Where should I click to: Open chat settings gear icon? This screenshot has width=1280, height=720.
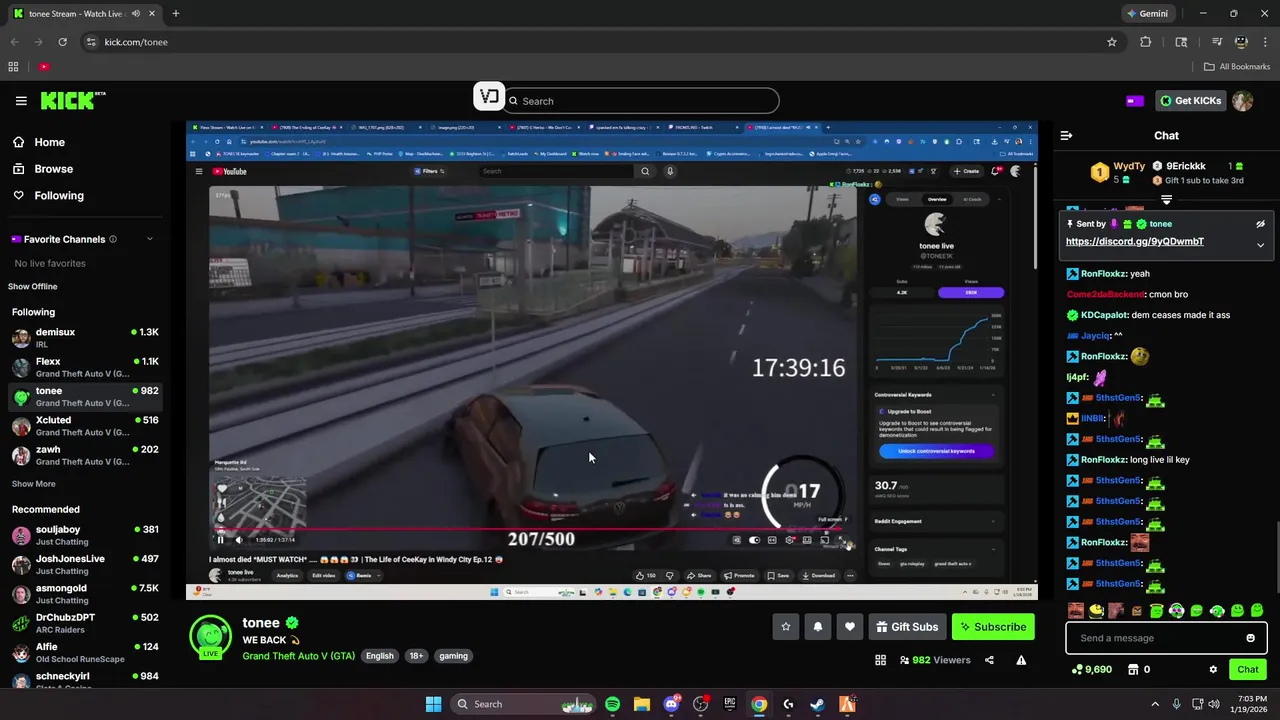1213,669
